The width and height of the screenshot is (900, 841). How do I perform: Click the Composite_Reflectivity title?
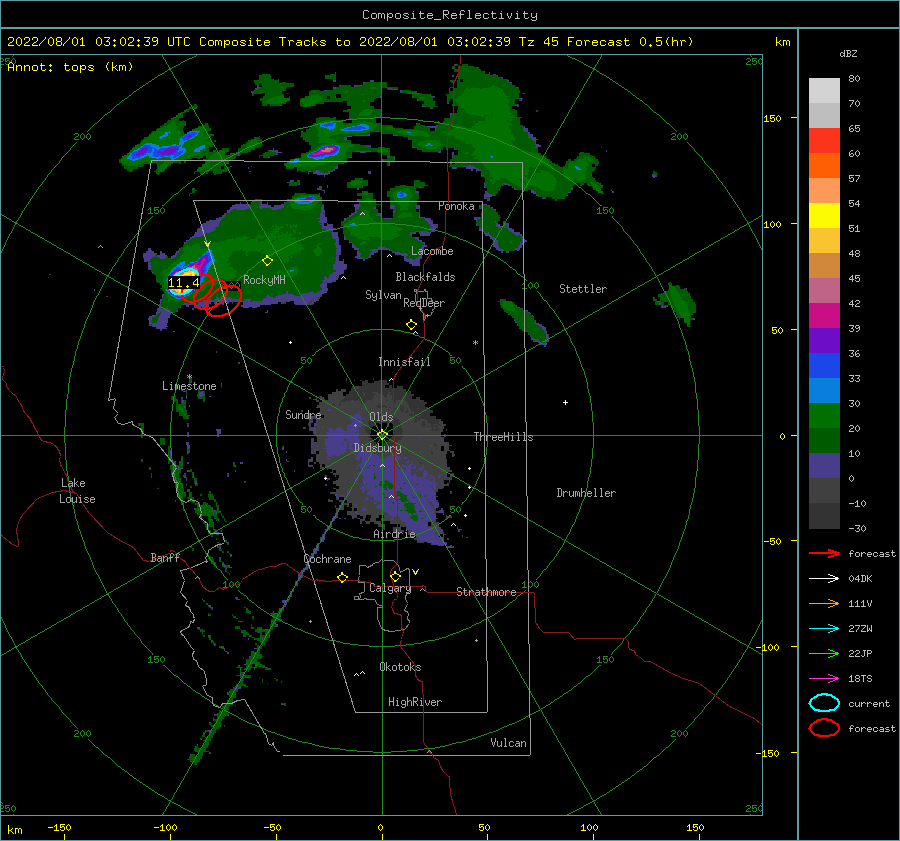point(450,15)
